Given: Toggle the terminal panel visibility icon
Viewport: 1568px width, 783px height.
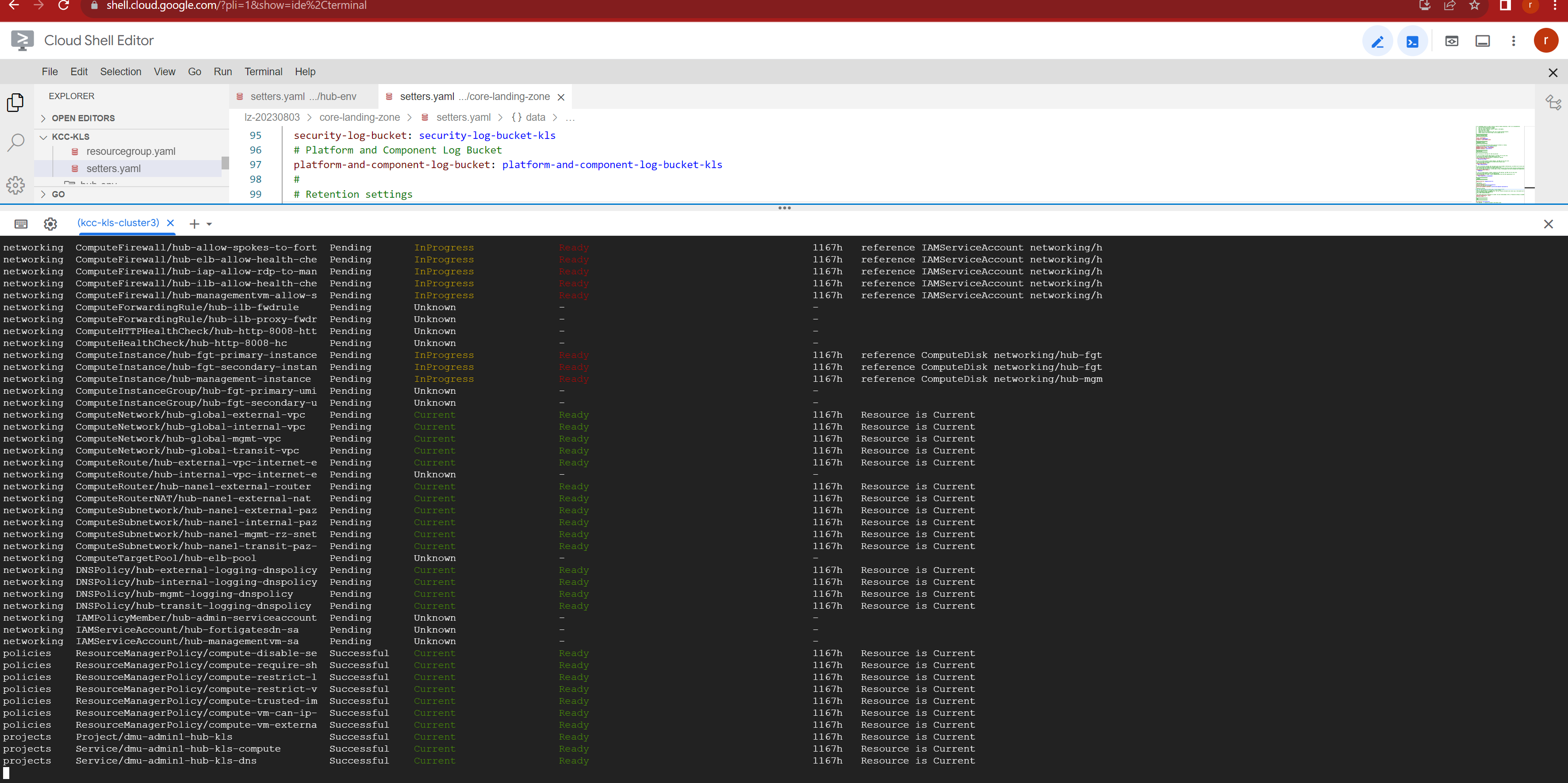Looking at the screenshot, I should coord(1482,41).
